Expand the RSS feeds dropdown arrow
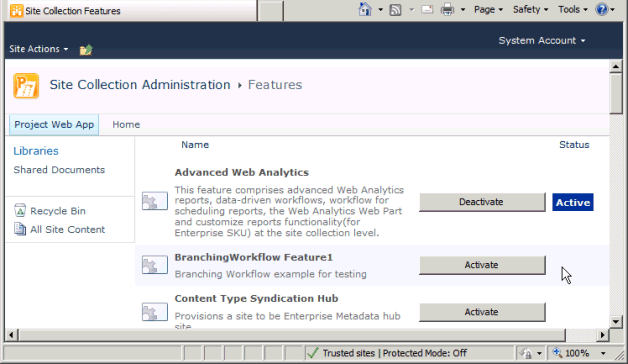The image size is (628, 364). (x=412, y=10)
